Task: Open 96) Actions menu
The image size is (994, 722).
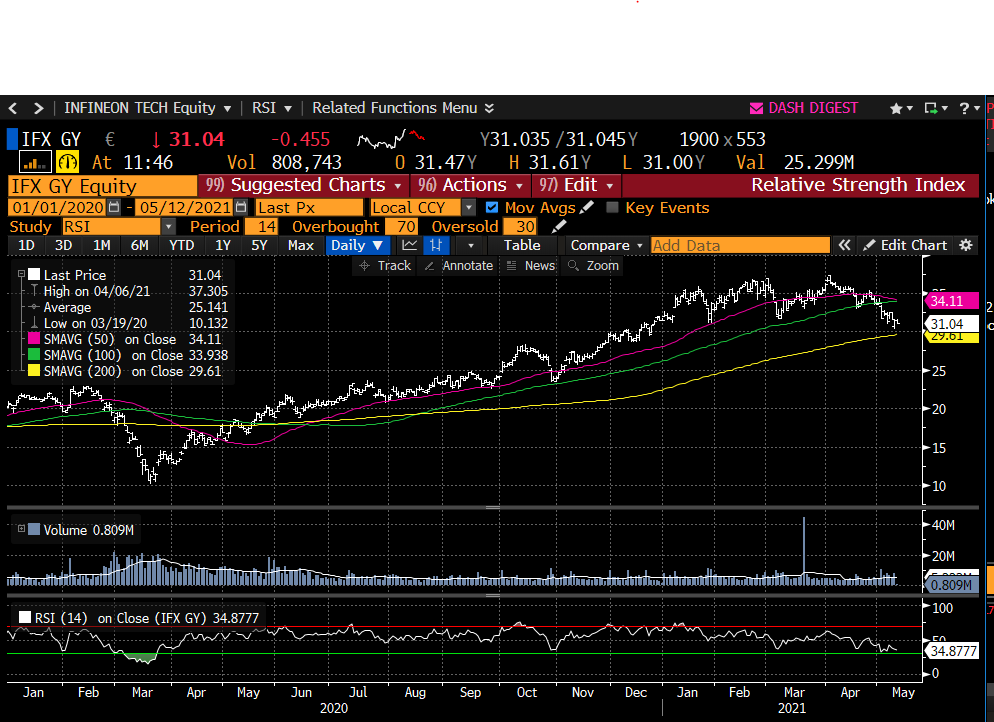Action: [x=470, y=185]
